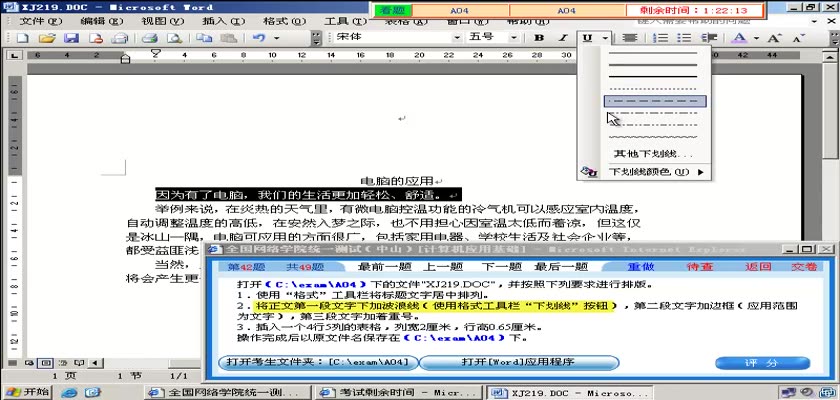The image size is (840, 400).
Task: Switch to Normal view in Word
Action: point(12,363)
